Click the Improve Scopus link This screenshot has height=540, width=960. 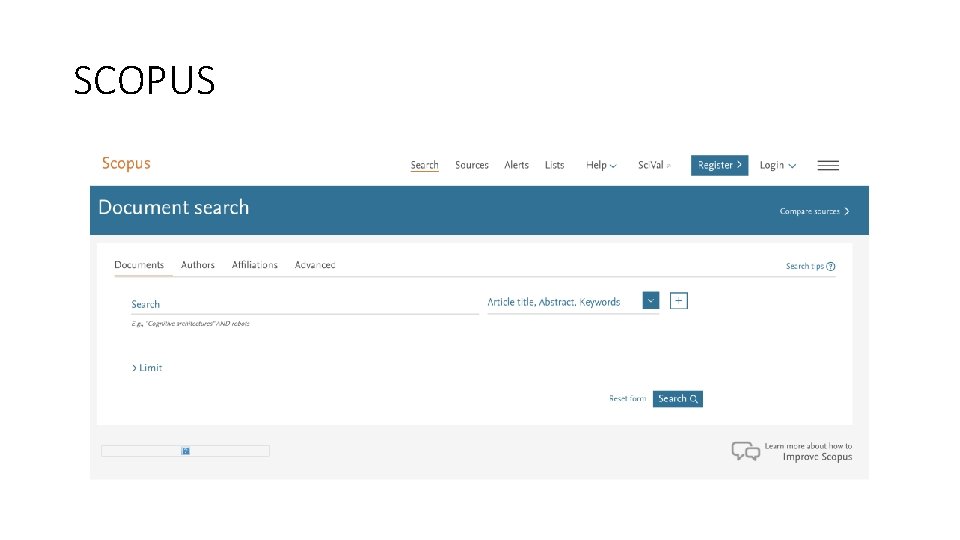click(817, 457)
